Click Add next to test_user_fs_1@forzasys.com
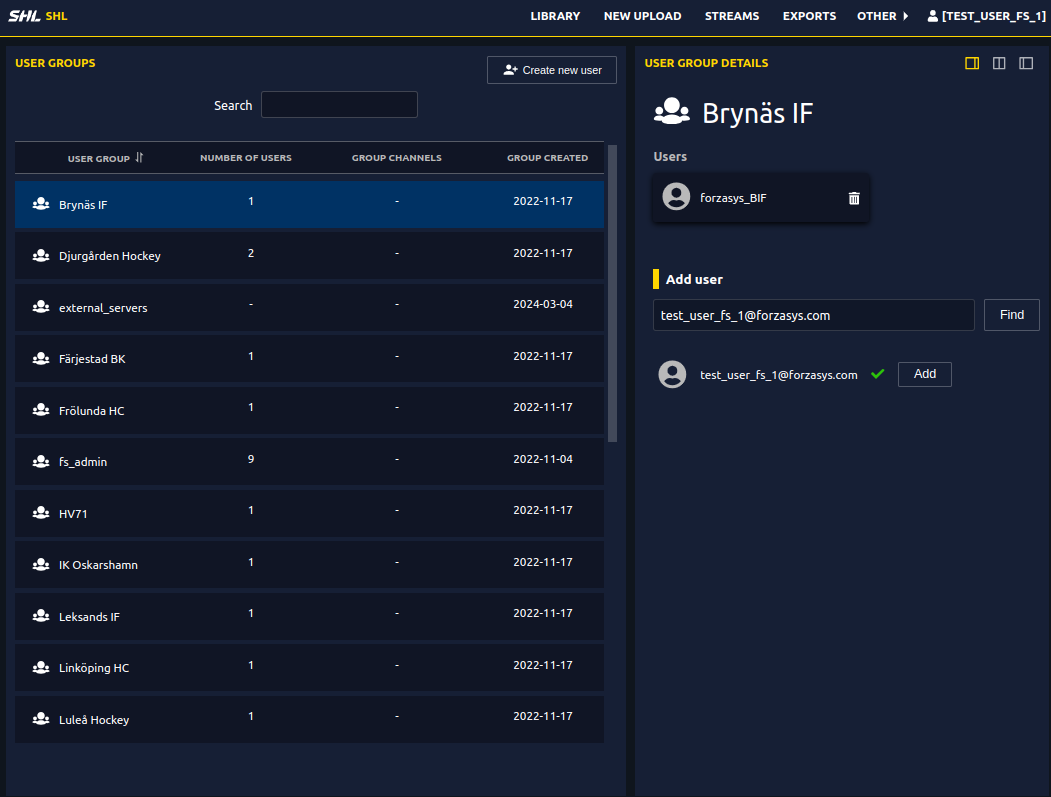Viewport: 1051px width, 797px height. 924,374
